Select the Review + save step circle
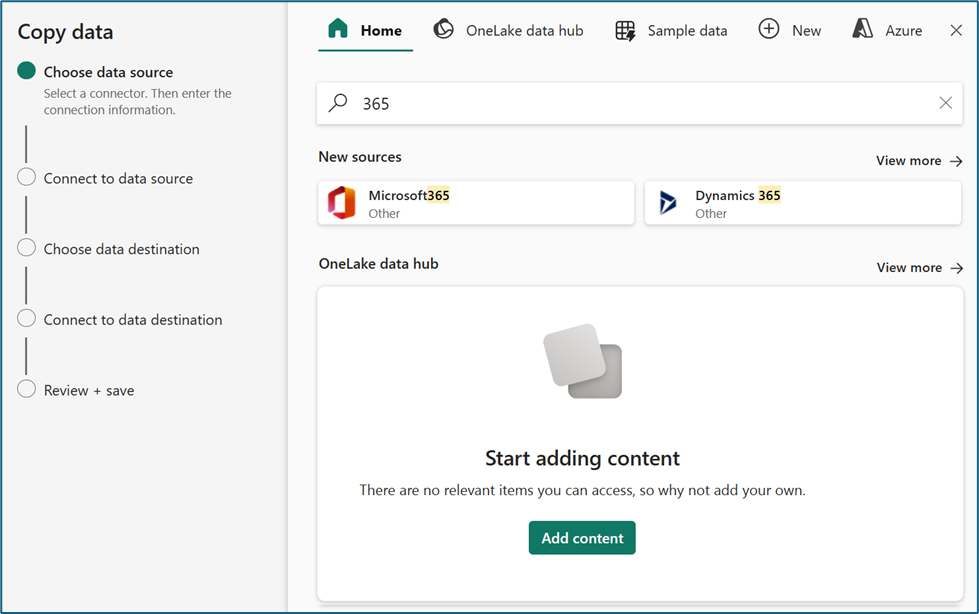979x614 pixels. coord(26,389)
